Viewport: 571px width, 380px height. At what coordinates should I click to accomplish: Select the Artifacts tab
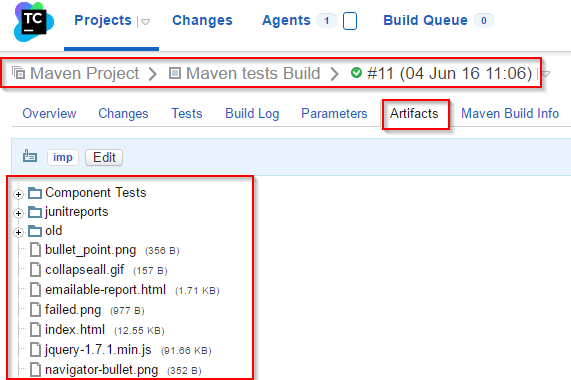pos(414,114)
